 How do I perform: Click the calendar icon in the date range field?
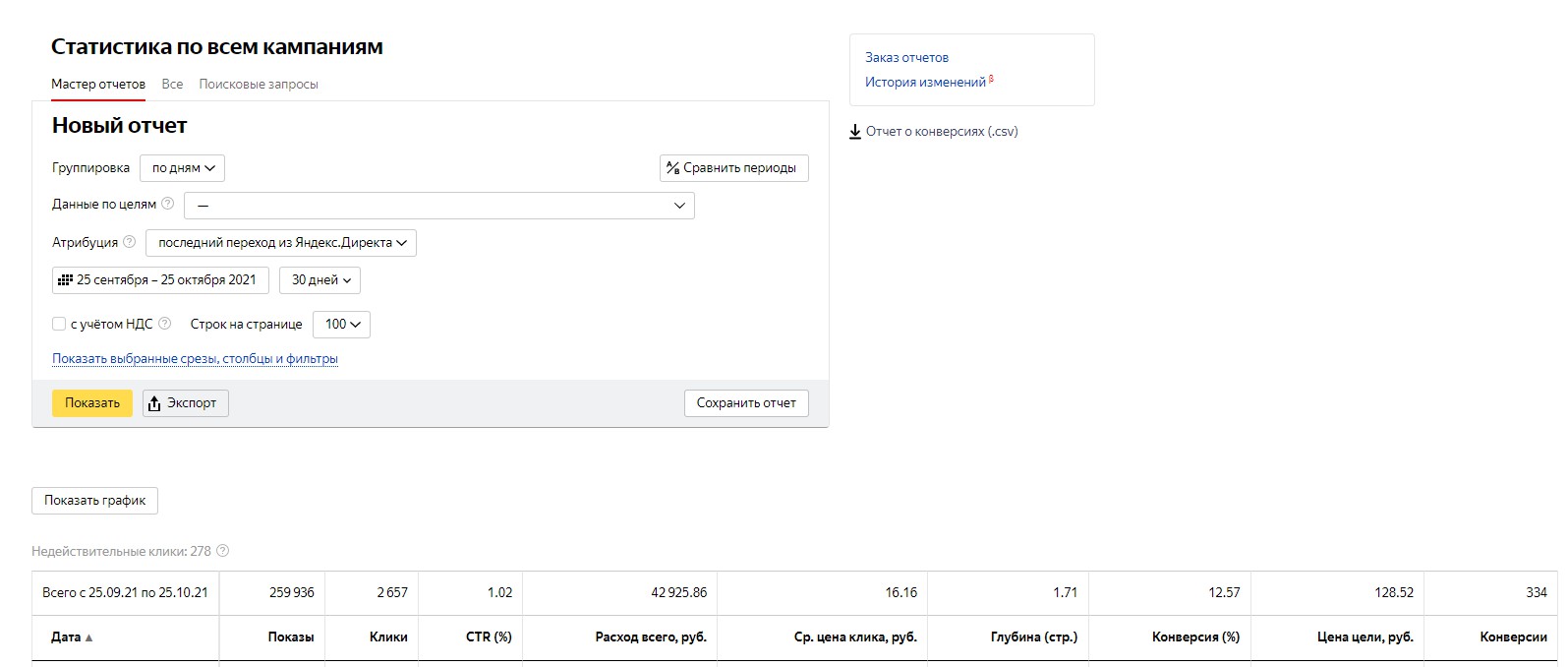pyautogui.click(x=66, y=280)
